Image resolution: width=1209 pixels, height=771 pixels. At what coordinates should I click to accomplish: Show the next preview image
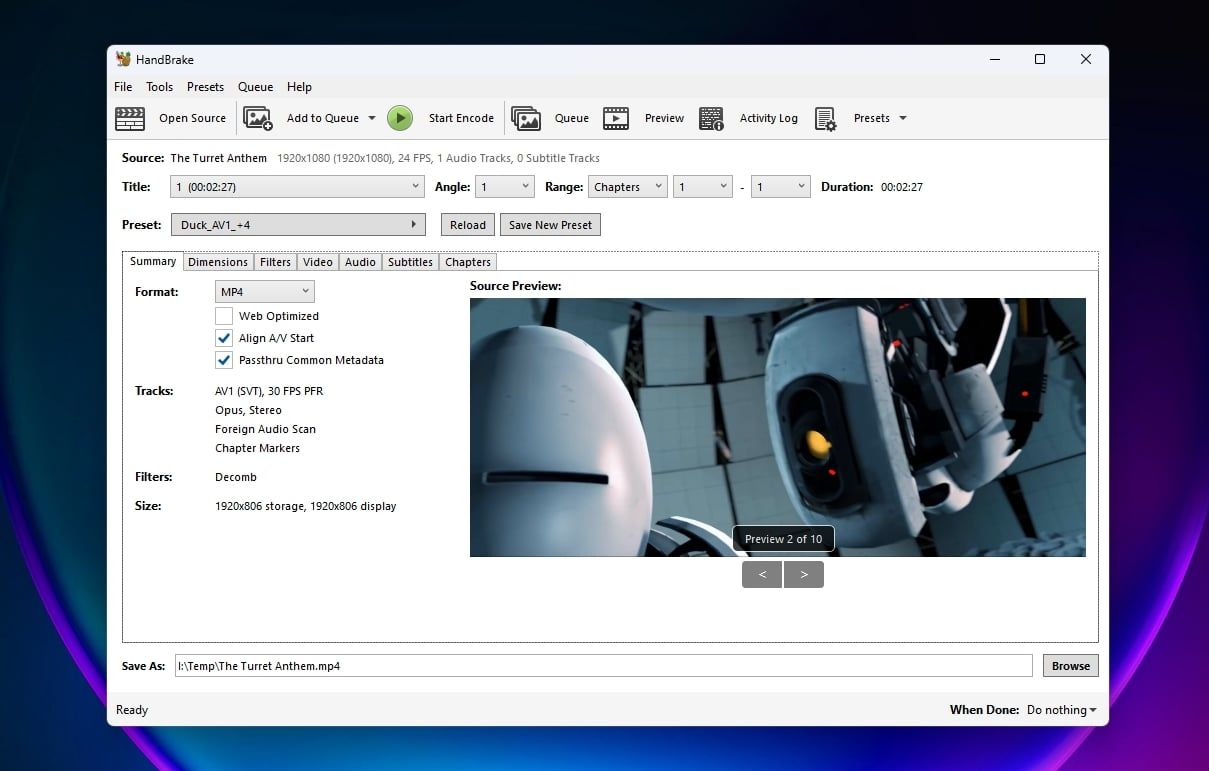coord(804,574)
